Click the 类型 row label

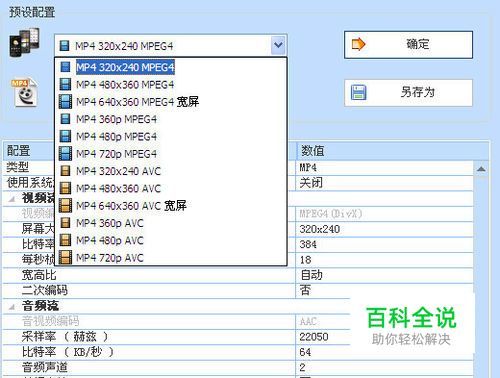coord(18,167)
